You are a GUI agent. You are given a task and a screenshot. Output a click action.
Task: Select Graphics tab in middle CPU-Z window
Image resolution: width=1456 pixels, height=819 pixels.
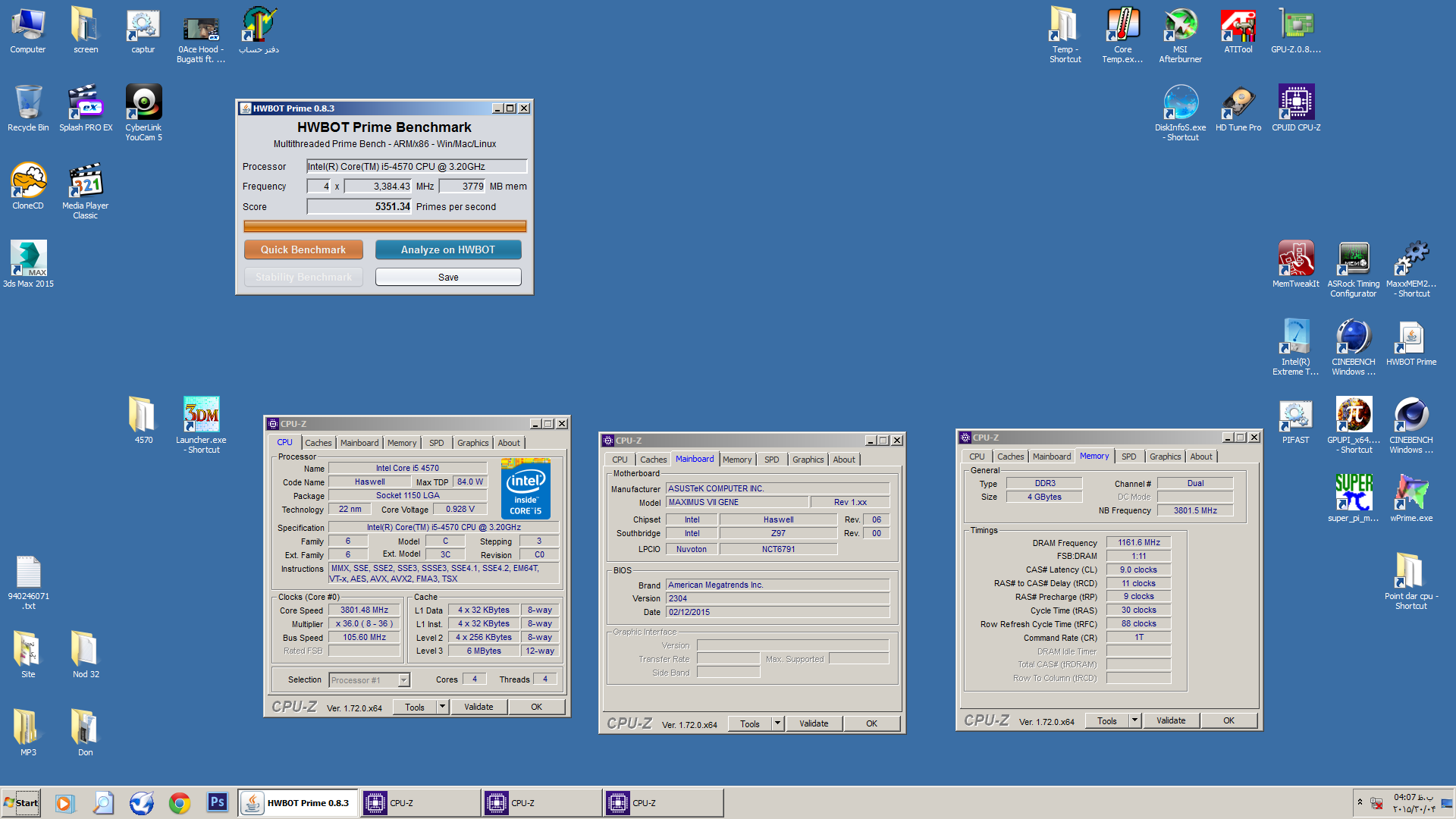coord(808,460)
